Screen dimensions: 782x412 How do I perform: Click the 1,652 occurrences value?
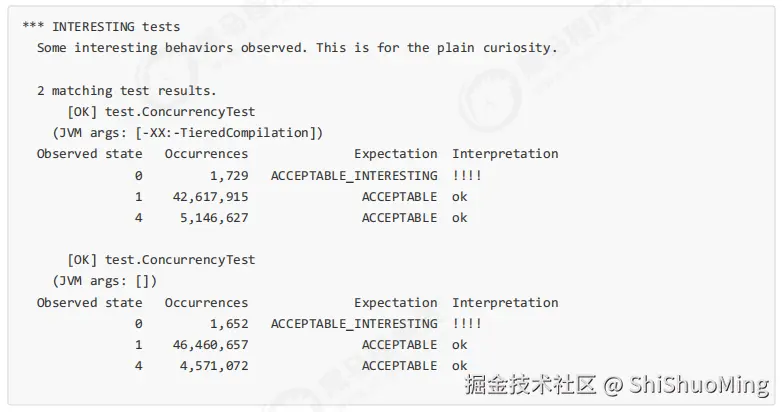click(229, 324)
